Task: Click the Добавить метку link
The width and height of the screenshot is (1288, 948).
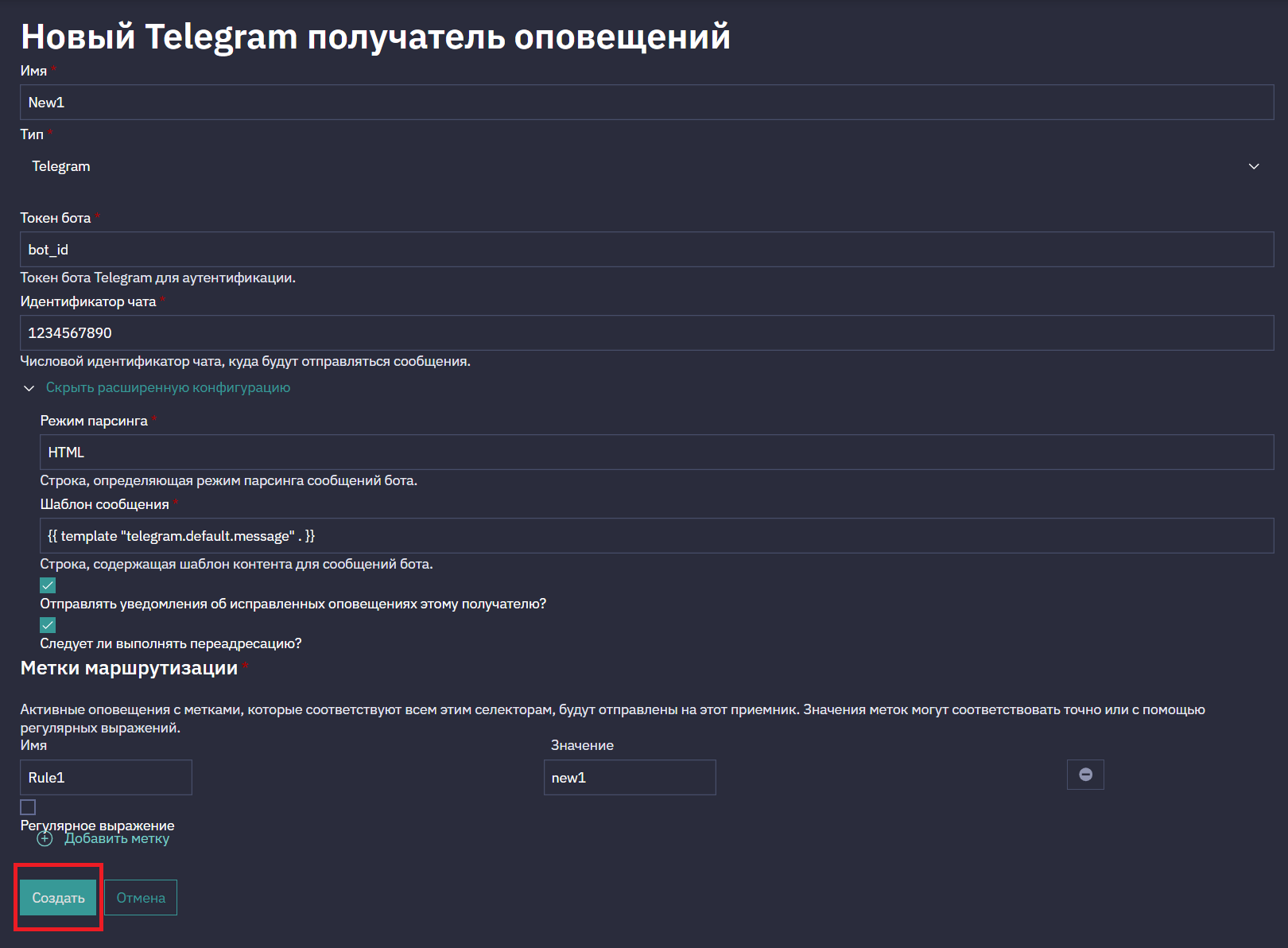Action: [x=117, y=838]
